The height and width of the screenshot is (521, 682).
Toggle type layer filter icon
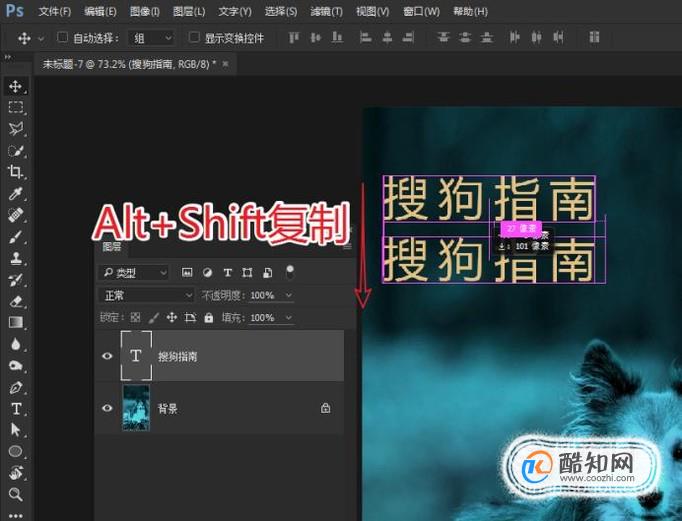pos(227,273)
